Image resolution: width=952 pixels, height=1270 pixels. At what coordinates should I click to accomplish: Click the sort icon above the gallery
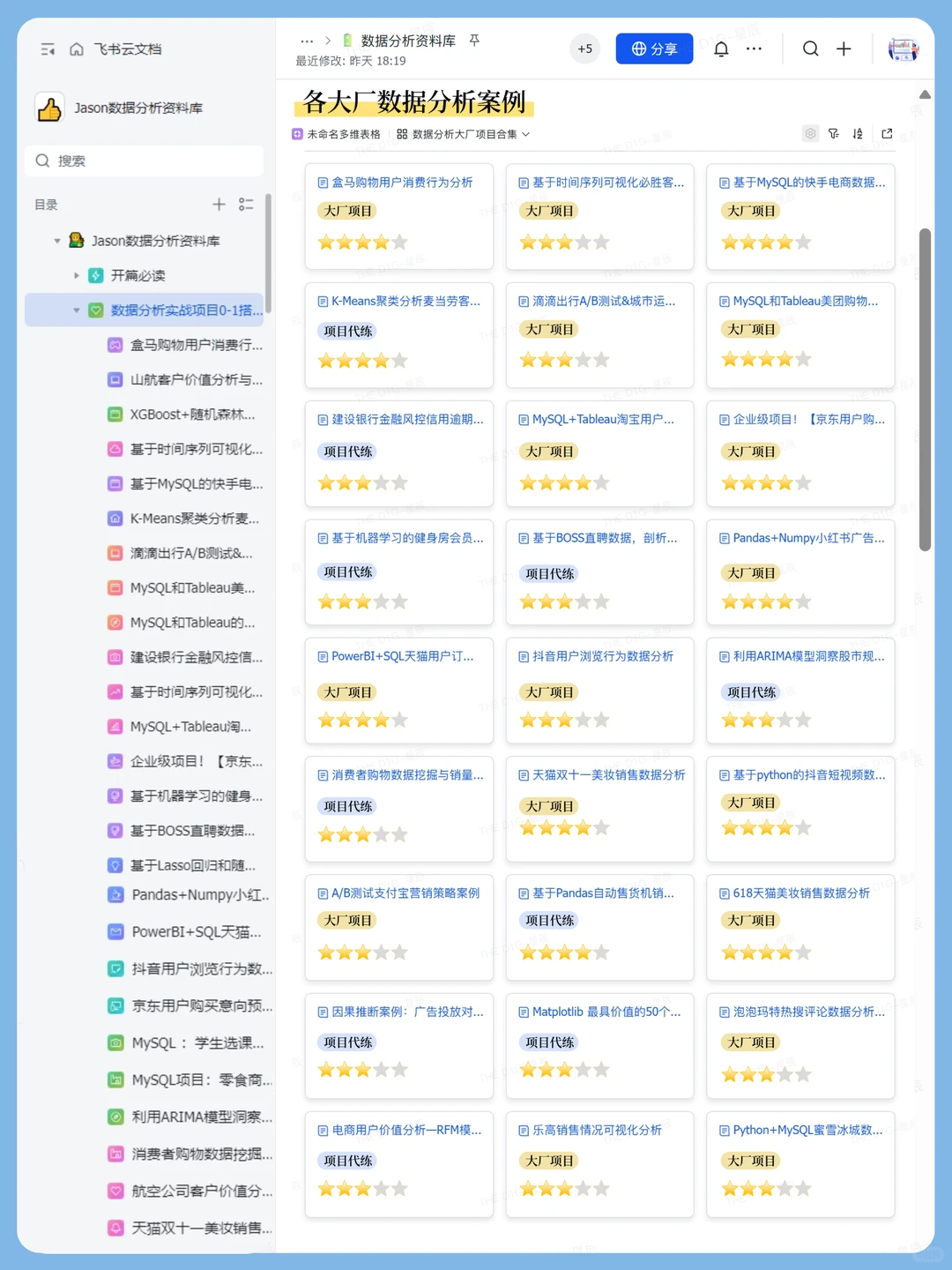[858, 134]
